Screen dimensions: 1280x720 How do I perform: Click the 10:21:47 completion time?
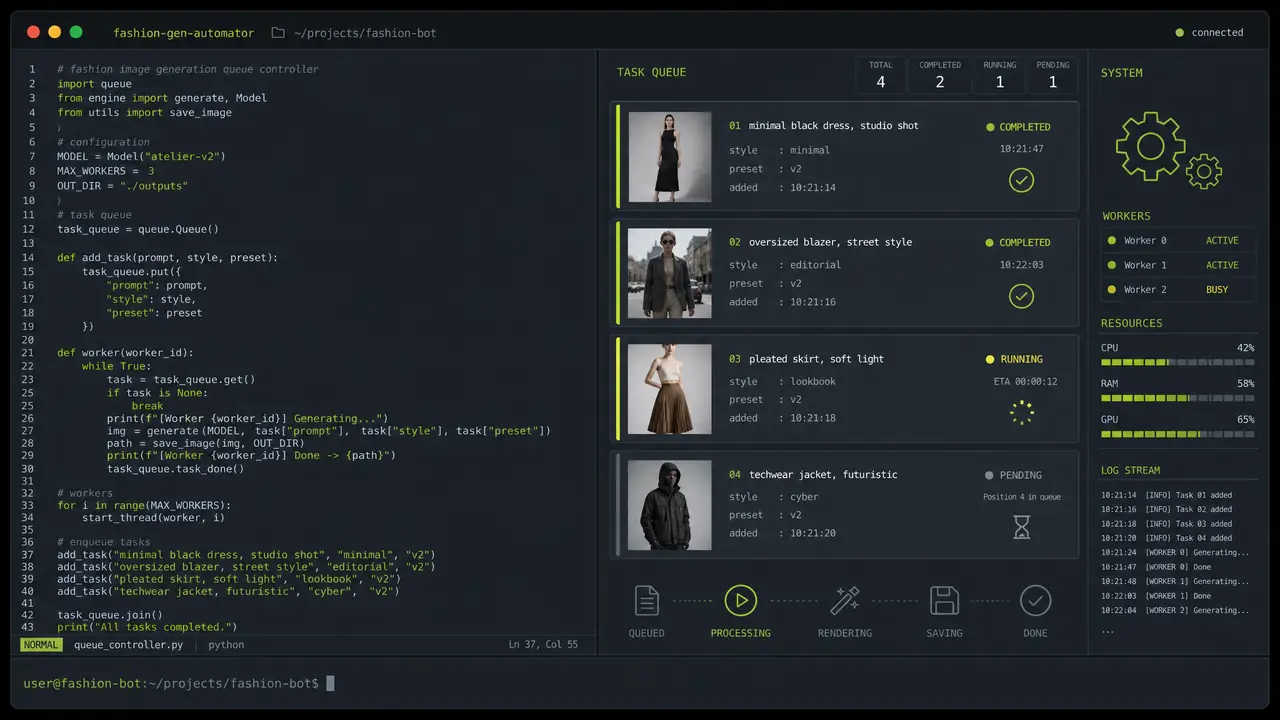(1021, 149)
